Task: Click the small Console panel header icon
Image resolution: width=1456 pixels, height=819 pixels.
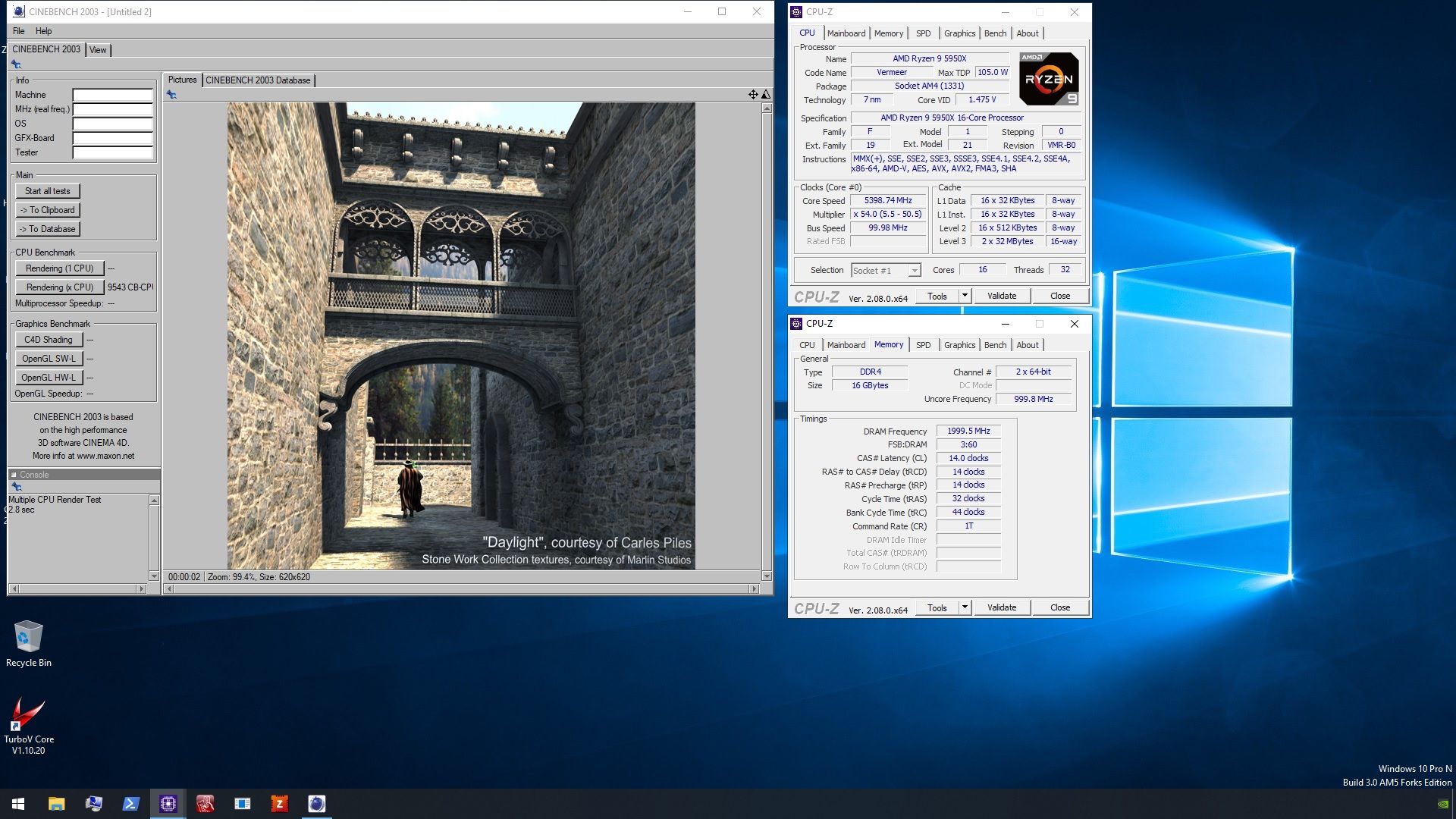Action: coord(14,475)
